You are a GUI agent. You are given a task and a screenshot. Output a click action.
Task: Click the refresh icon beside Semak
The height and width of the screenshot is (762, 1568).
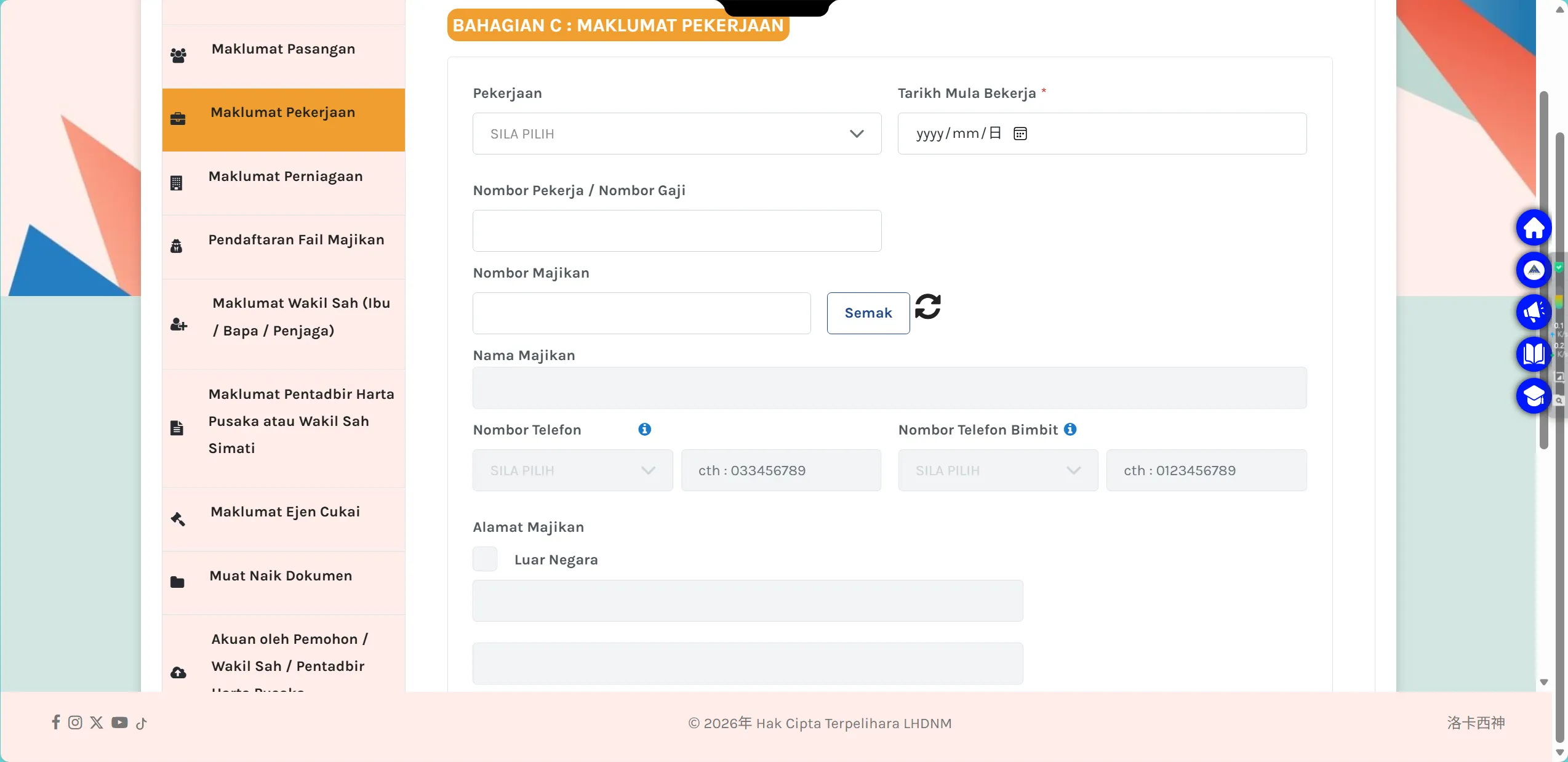pos(927,307)
